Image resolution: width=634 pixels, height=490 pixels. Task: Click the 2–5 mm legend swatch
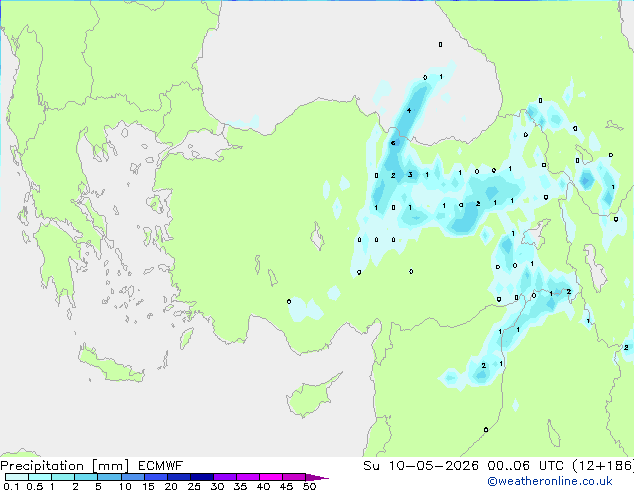pos(86,477)
